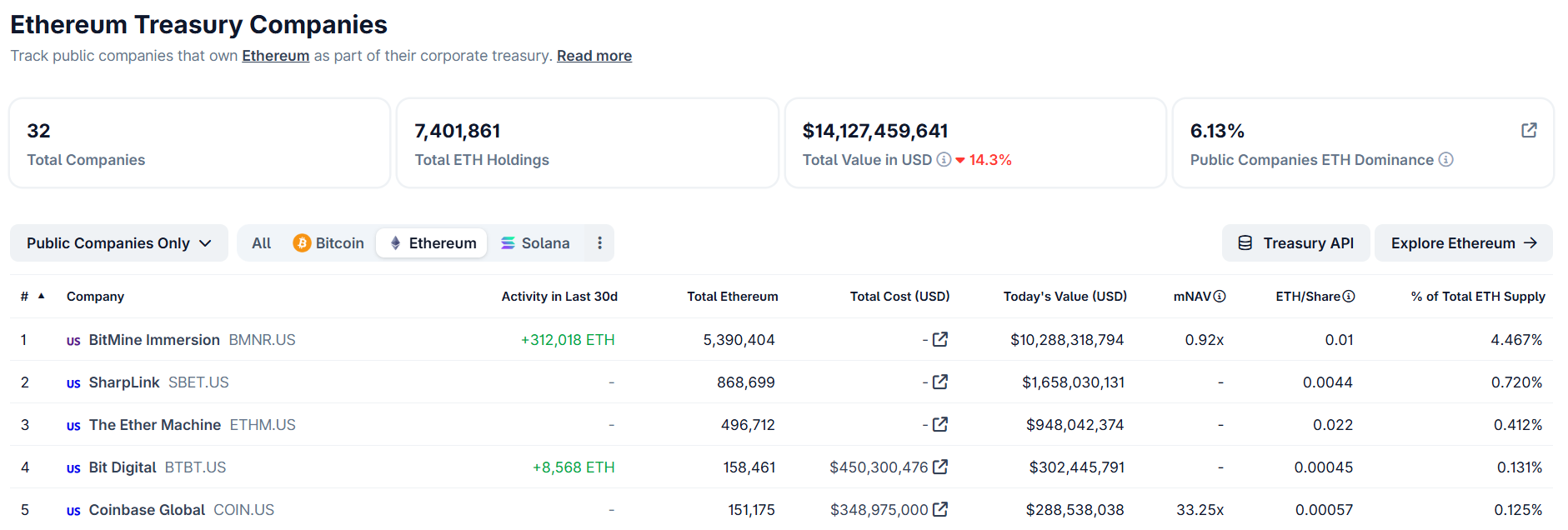Sort by Total Cost (USD) header
The width and height of the screenshot is (1568, 530).
click(899, 296)
